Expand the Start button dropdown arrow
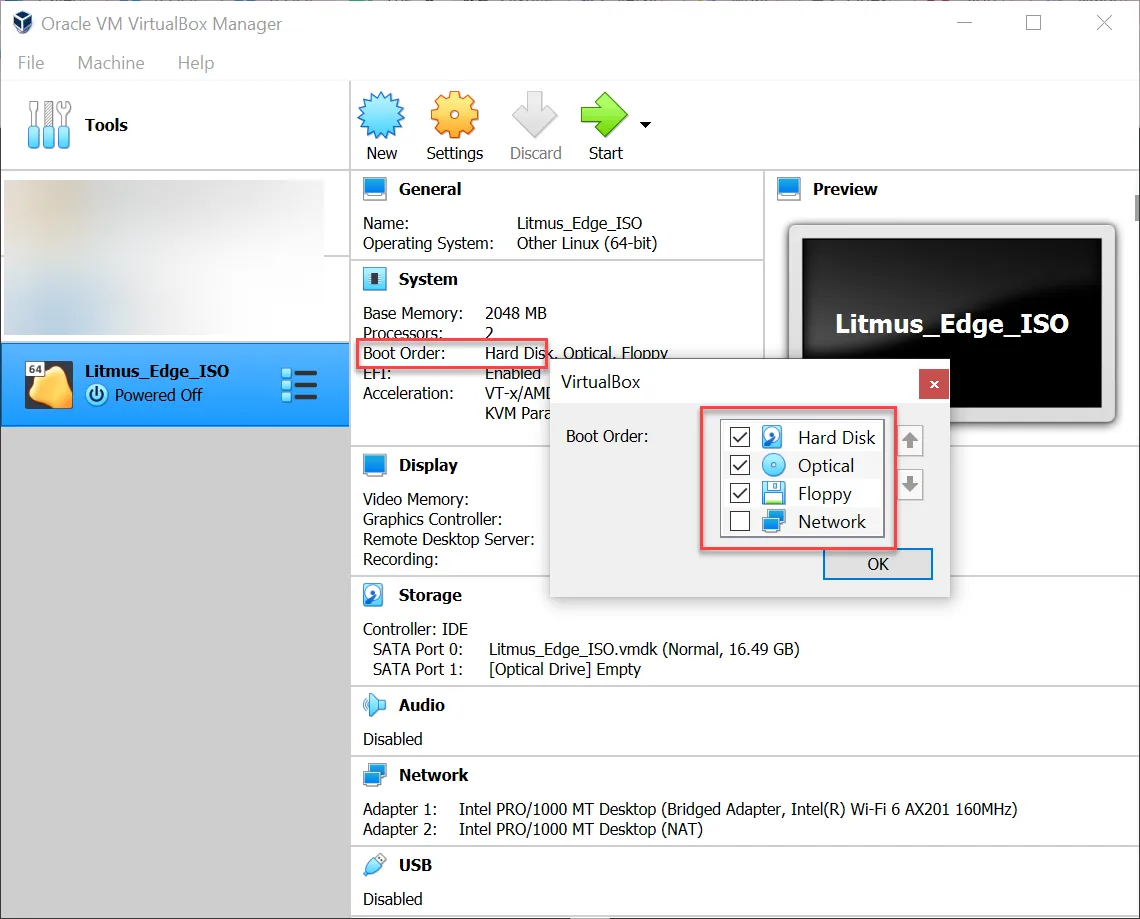The width and height of the screenshot is (1140, 919). (x=646, y=124)
